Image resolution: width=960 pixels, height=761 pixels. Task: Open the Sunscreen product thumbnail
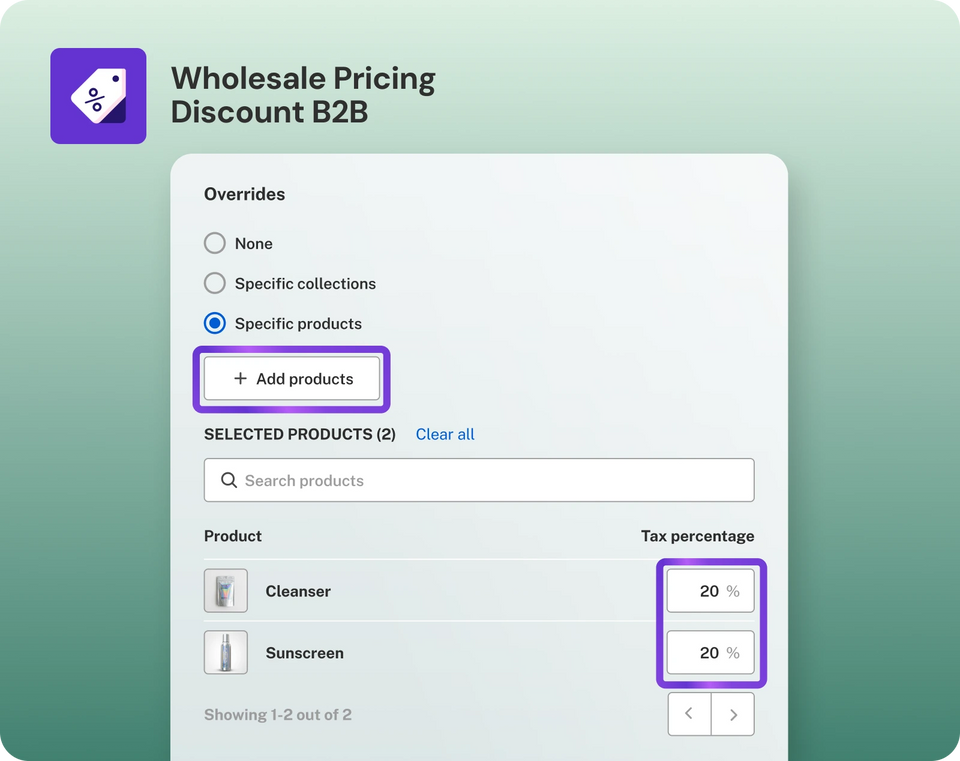[225, 652]
